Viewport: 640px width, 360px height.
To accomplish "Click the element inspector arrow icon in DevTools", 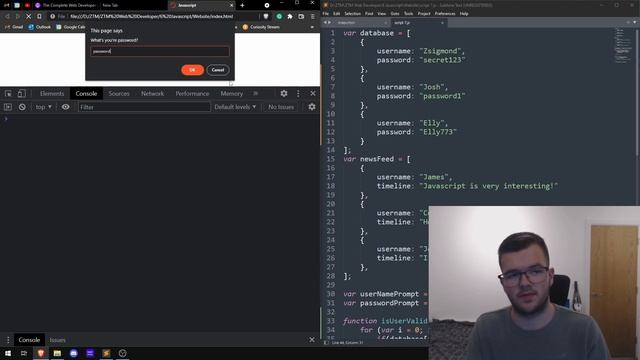I will pyautogui.click(x=8, y=93).
